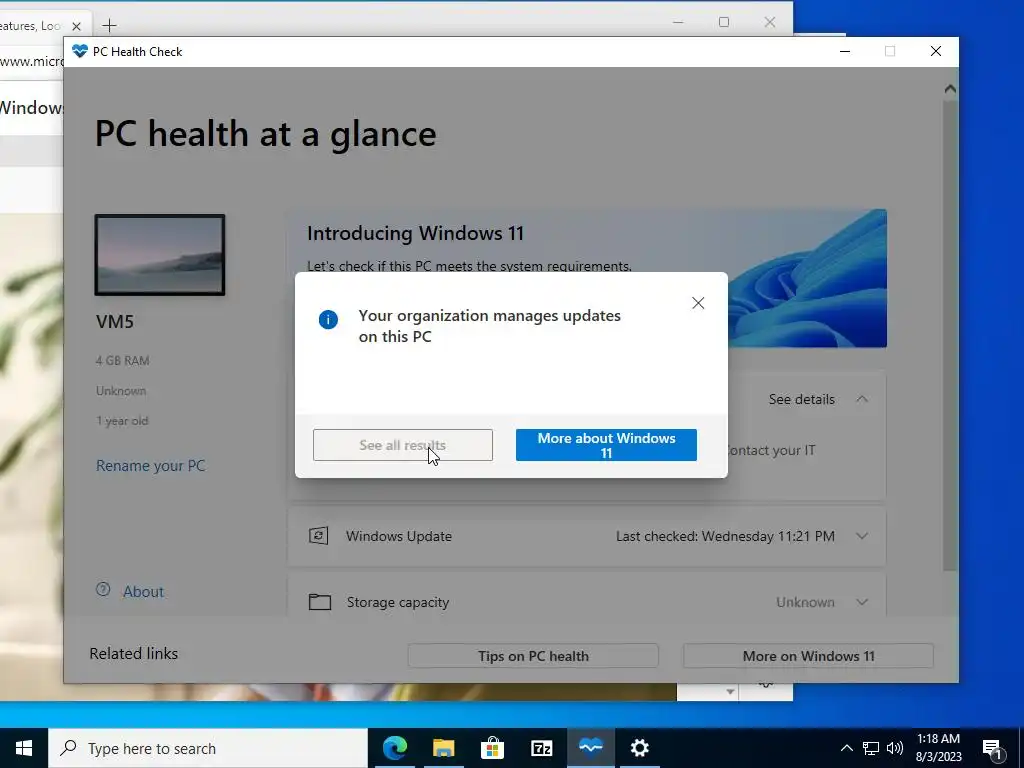Open Microsoft Store from taskbar
Screen dimensions: 1024x768
[x=492, y=748]
